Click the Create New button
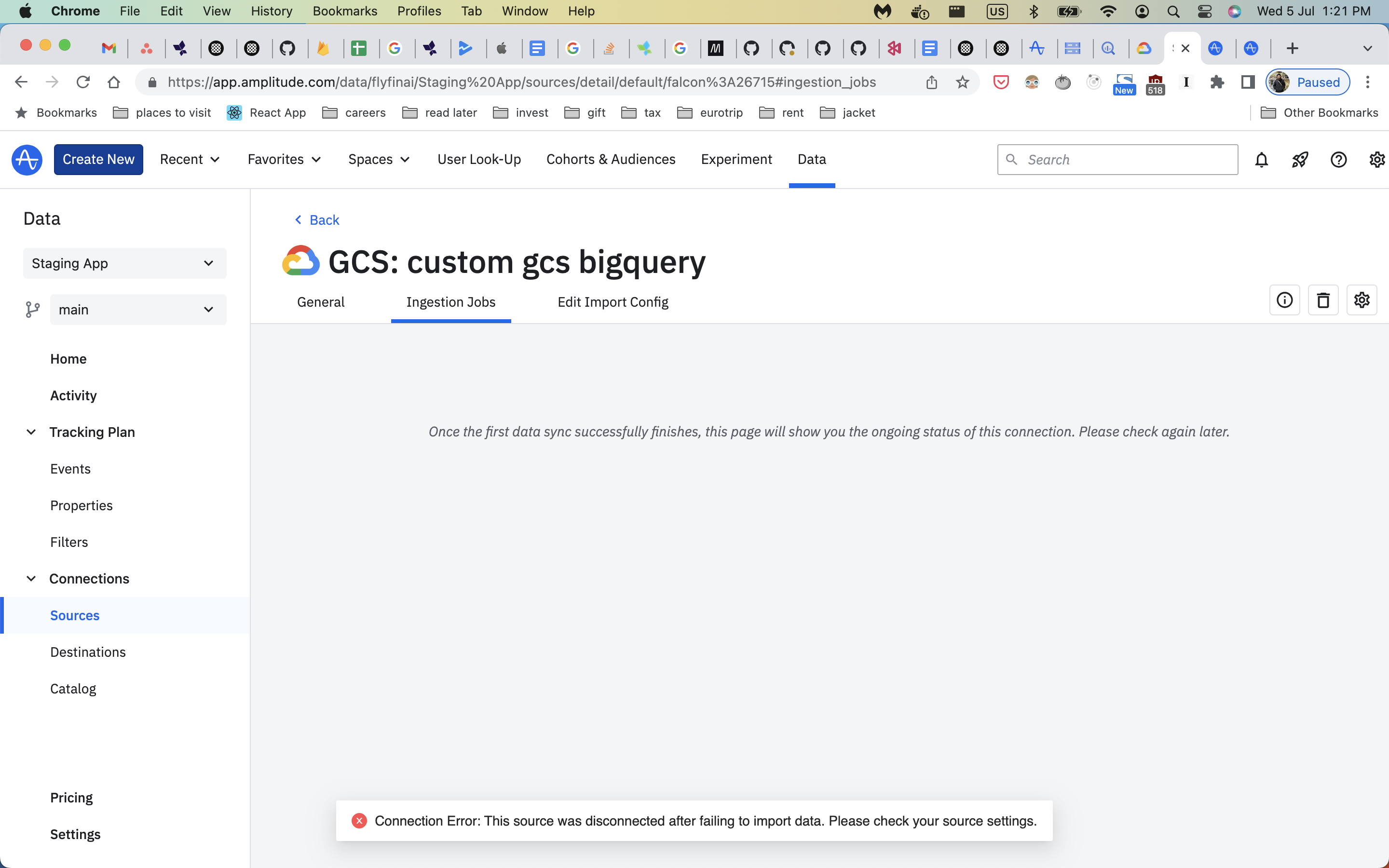 pos(98,160)
